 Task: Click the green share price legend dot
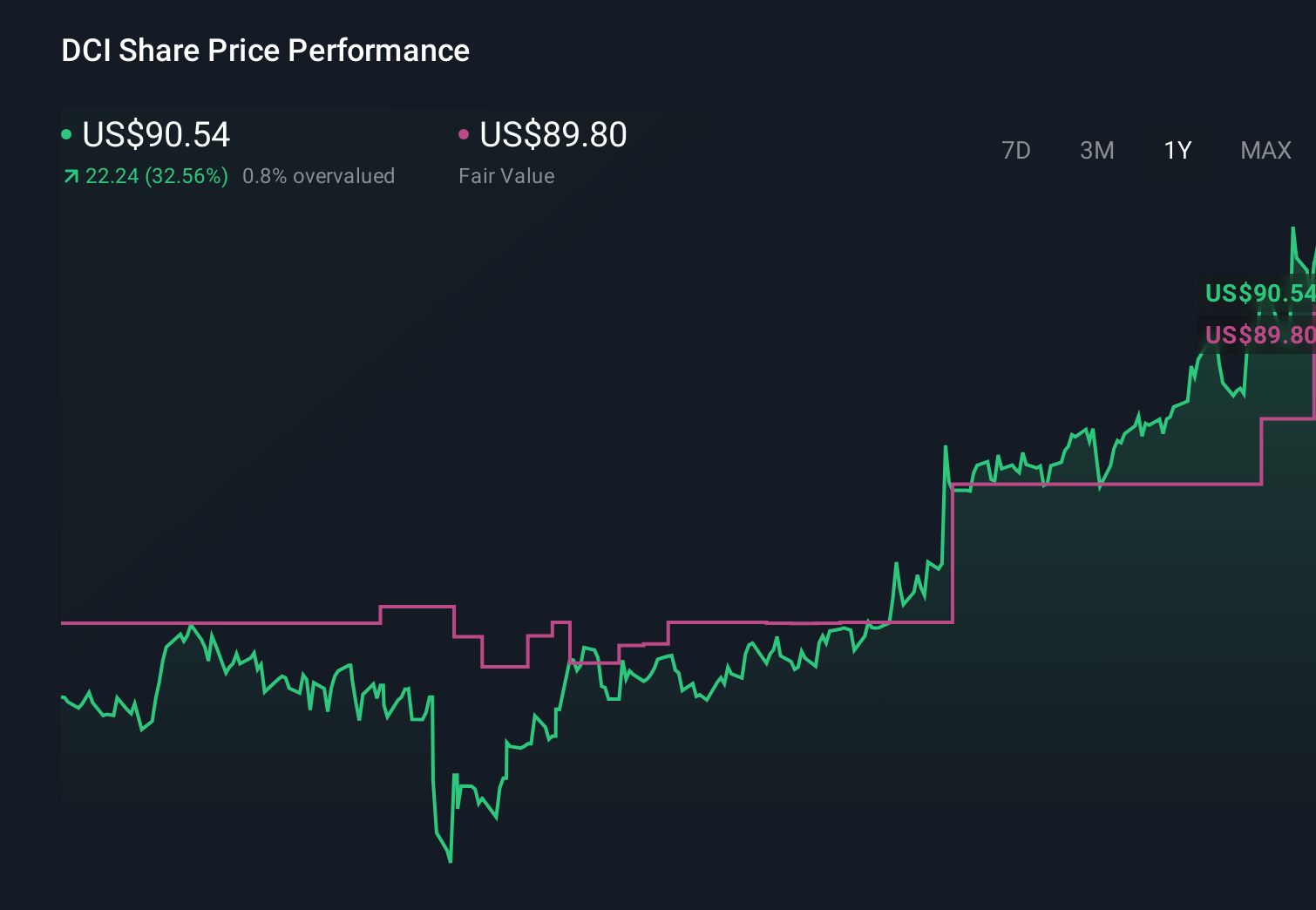pyautogui.click(x=67, y=133)
